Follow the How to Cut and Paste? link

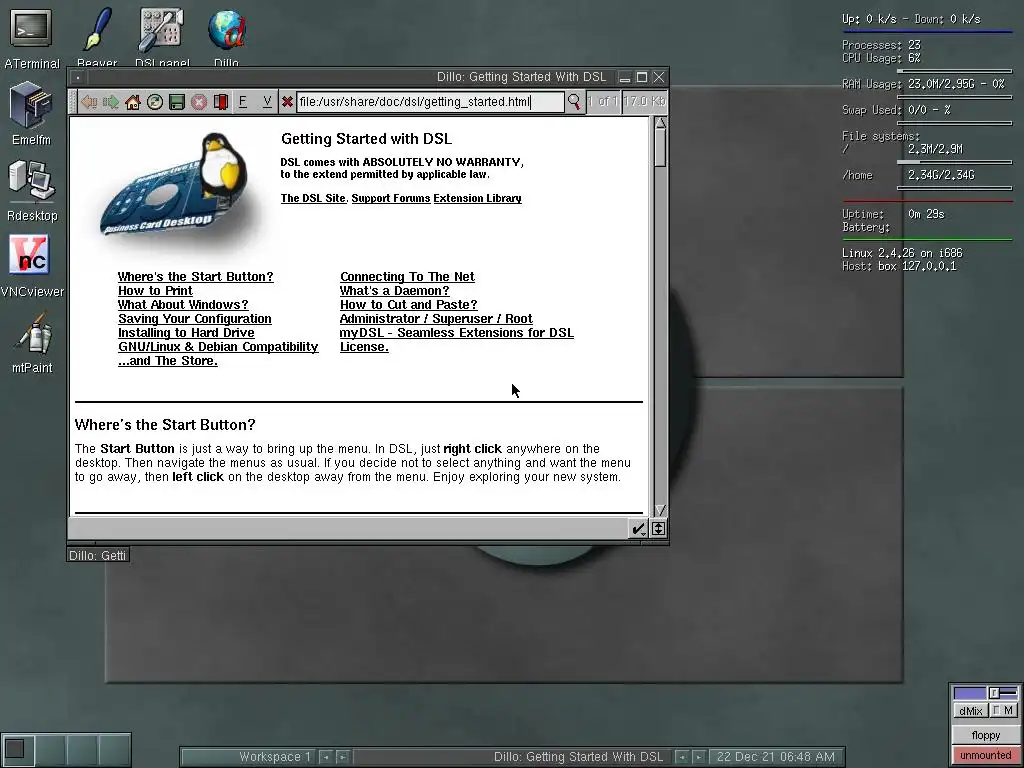point(409,305)
